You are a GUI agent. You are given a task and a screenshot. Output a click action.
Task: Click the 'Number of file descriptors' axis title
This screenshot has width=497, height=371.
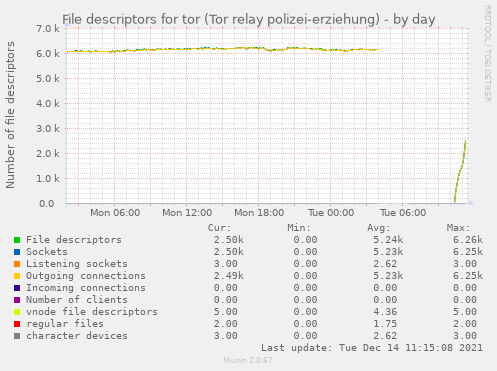[x=10, y=115]
